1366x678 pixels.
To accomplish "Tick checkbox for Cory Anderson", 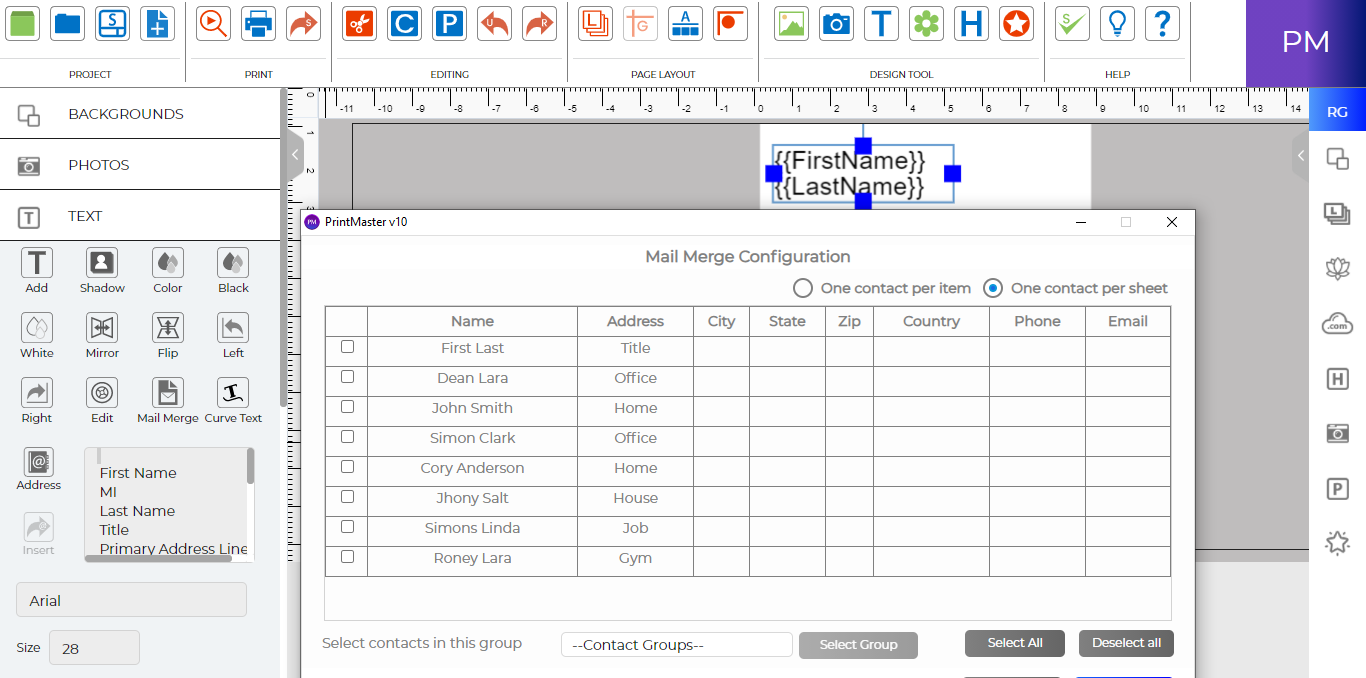I will click(x=347, y=467).
